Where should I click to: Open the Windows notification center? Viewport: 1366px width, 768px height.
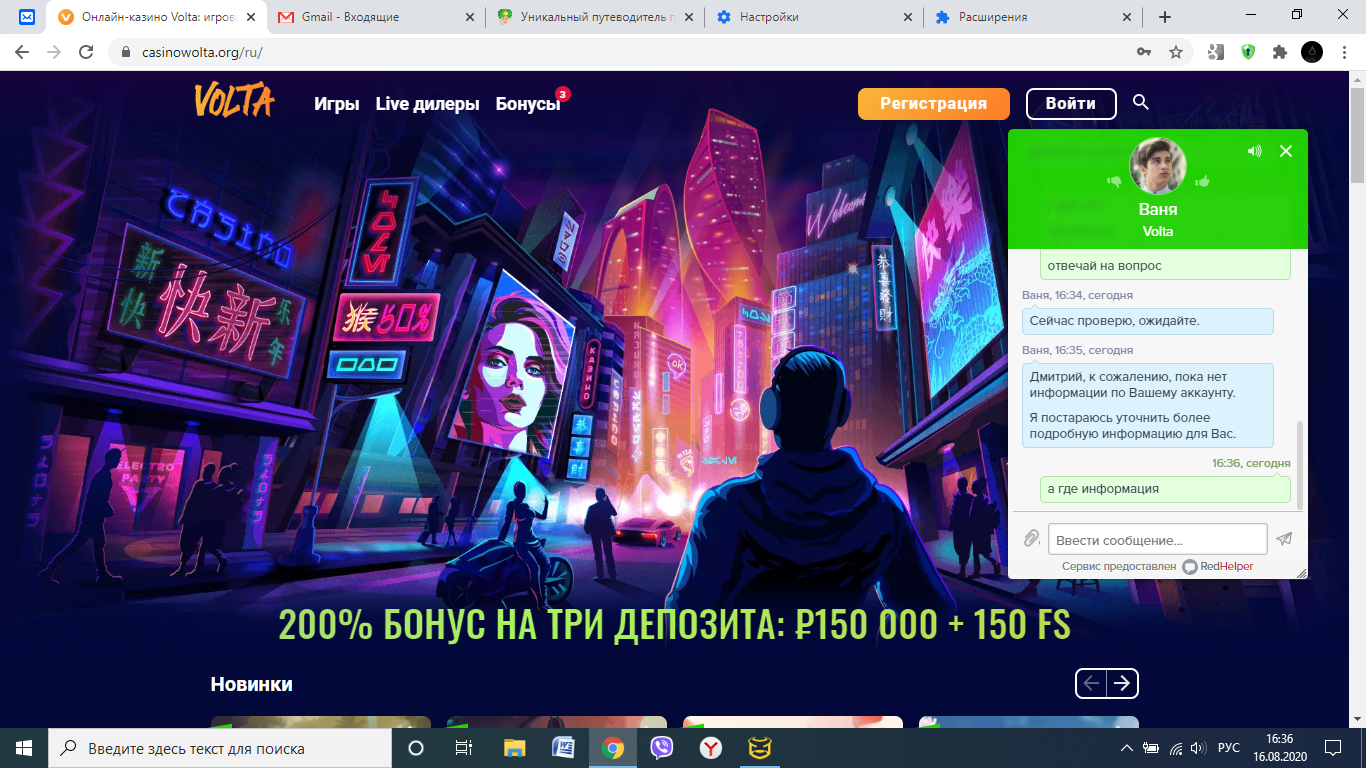[1332, 748]
